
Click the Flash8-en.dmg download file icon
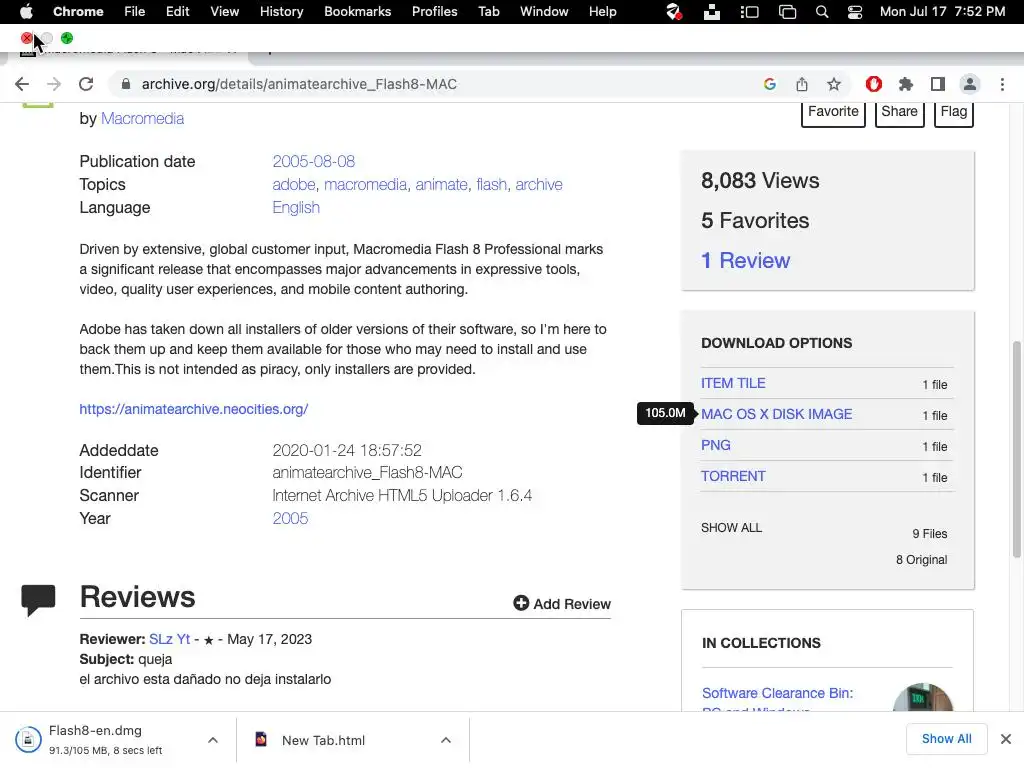click(x=28, y=740)
